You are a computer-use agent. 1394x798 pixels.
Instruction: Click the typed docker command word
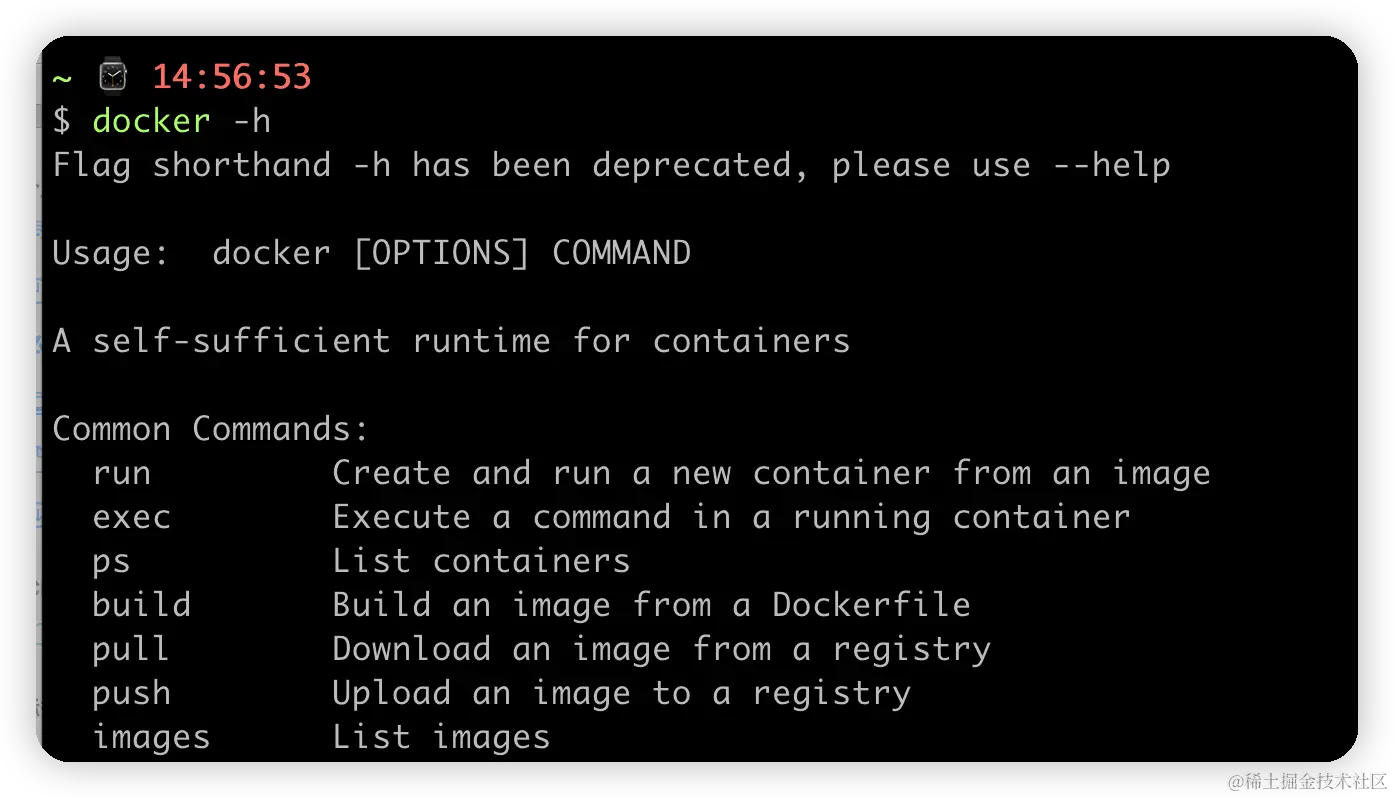(x=151, y=121)
